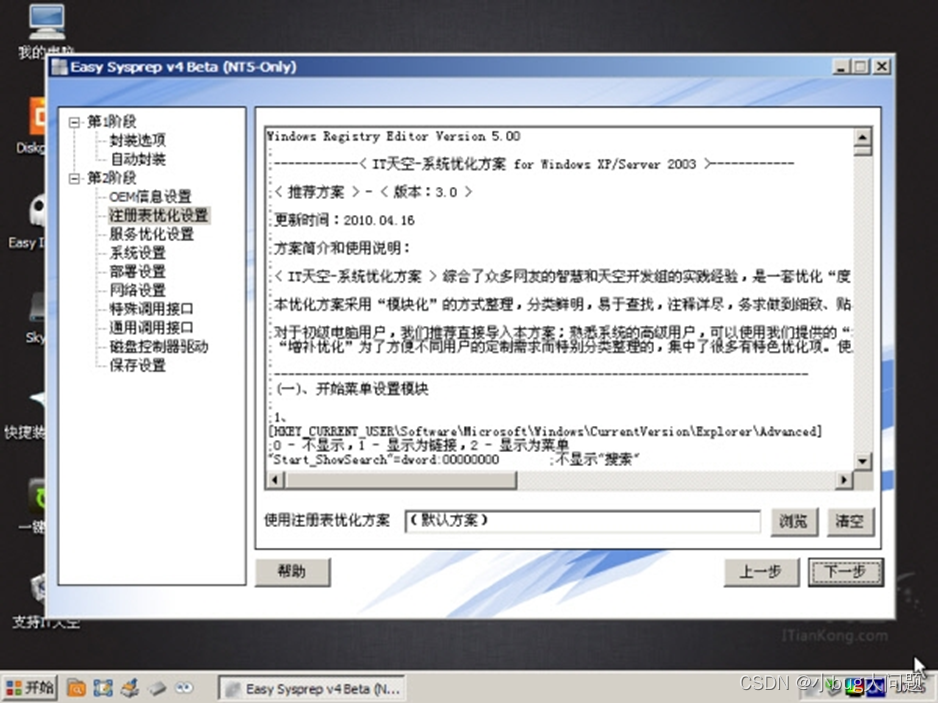
Task: Click '使用注册表优化方案' label
Action: 327,521
